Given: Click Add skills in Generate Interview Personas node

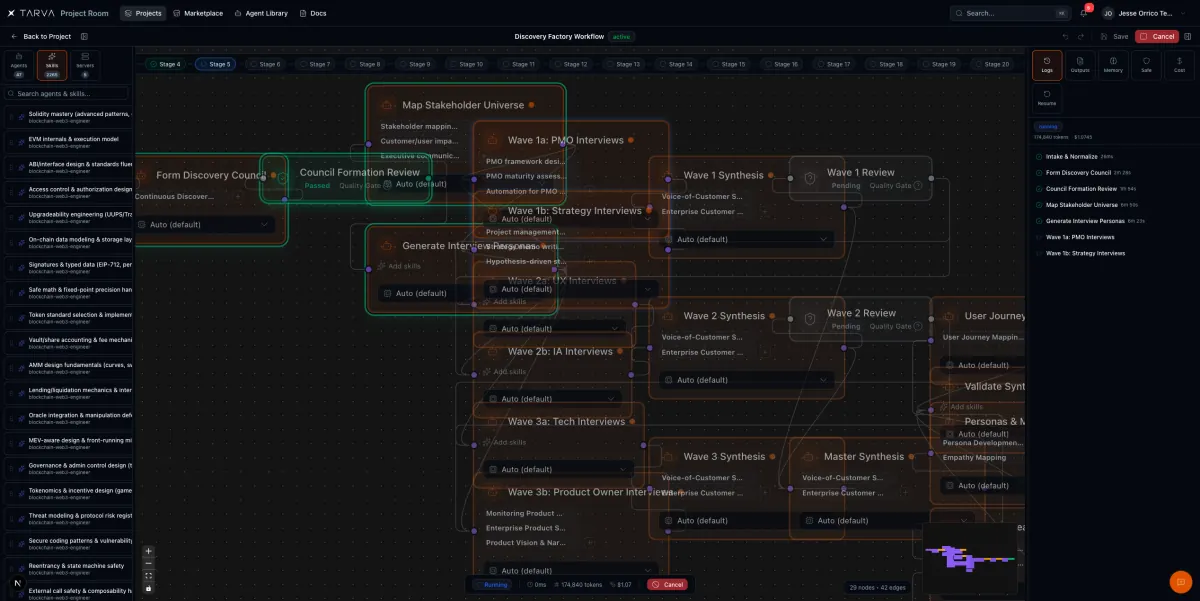Looking at the screenshot, I should 400,266.
